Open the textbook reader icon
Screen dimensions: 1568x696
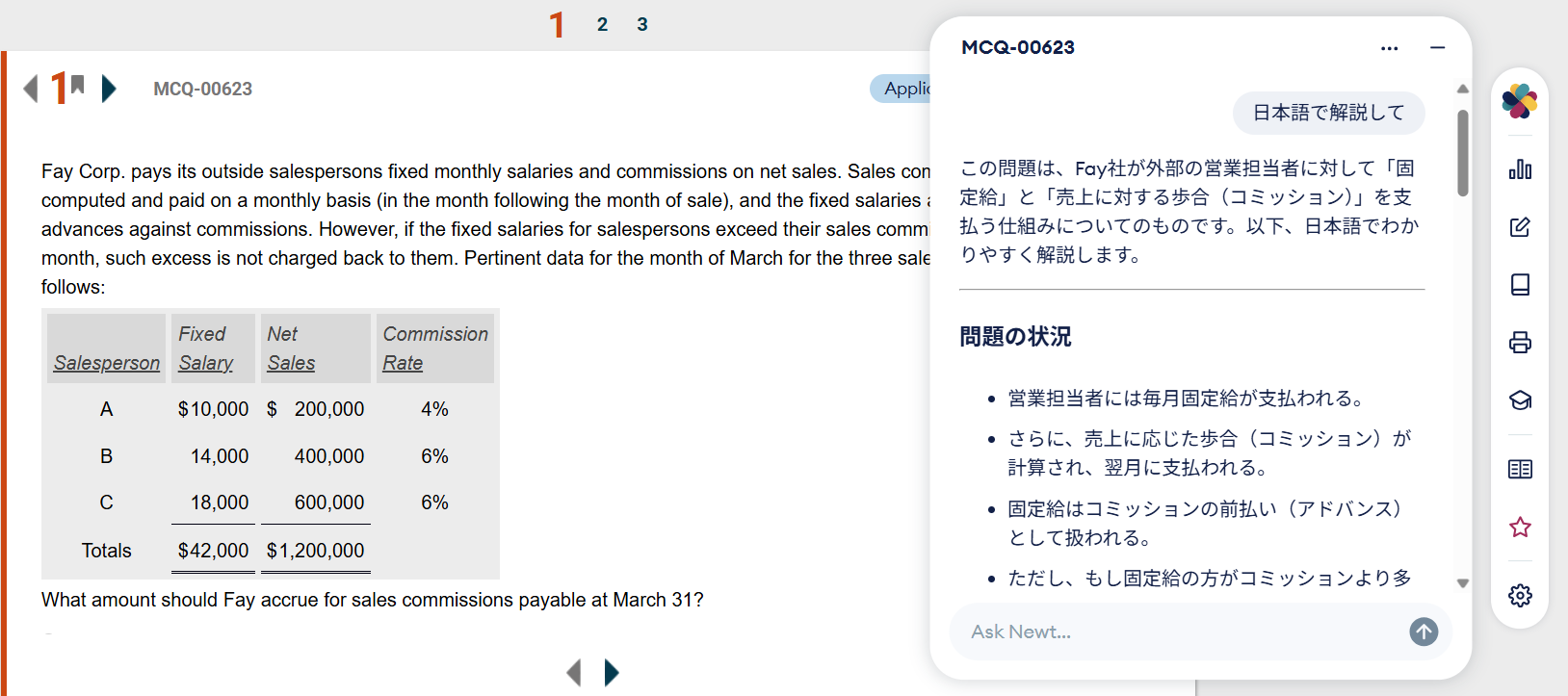click(x=1520, y=469)
